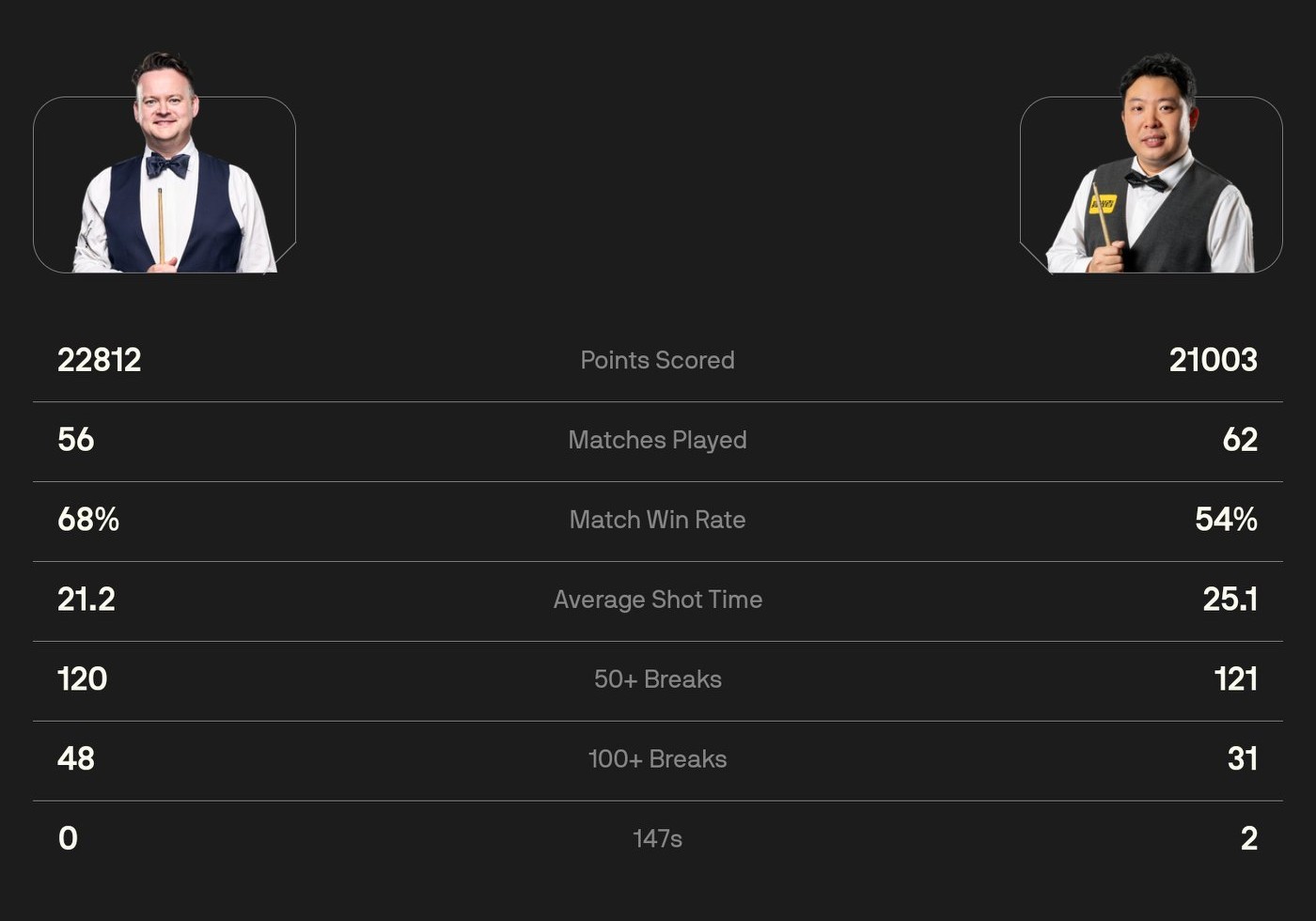Screen dimensions: 1316x921
Task: Click the 100+ Breaks label
Action: pyautogui.click(x=657, y=759)
